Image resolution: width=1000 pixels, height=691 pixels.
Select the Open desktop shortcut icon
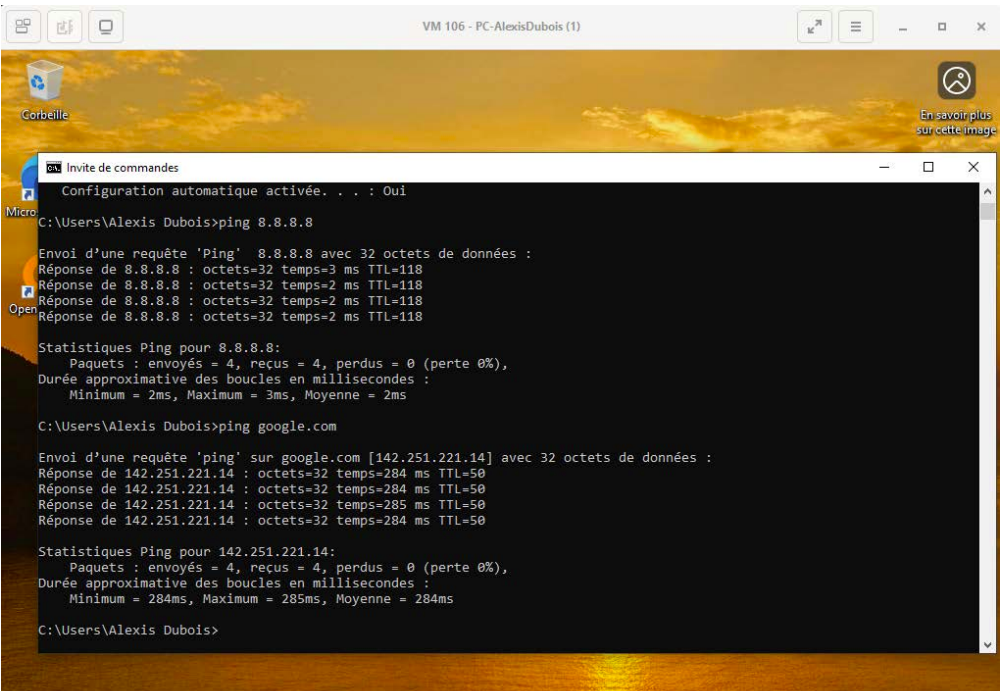pos(23,285)
